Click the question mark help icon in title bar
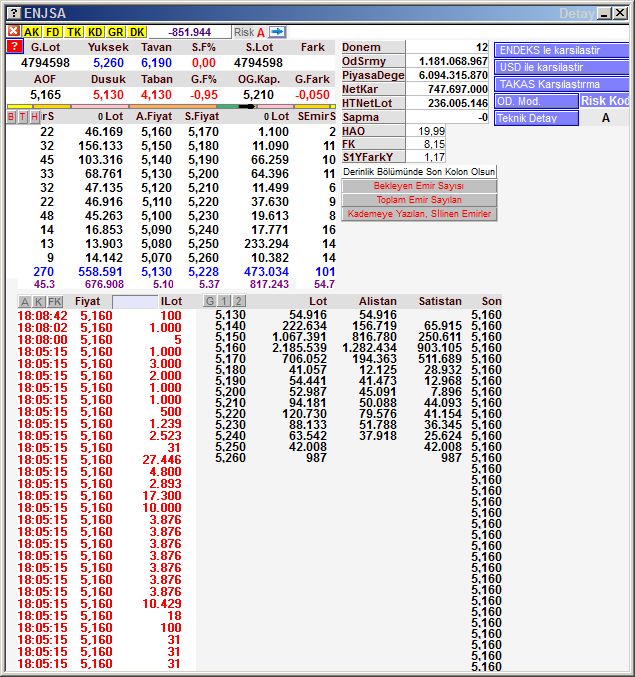Viewport: 635px width, 677px height. pyautogui.click(x=14, y=13)
